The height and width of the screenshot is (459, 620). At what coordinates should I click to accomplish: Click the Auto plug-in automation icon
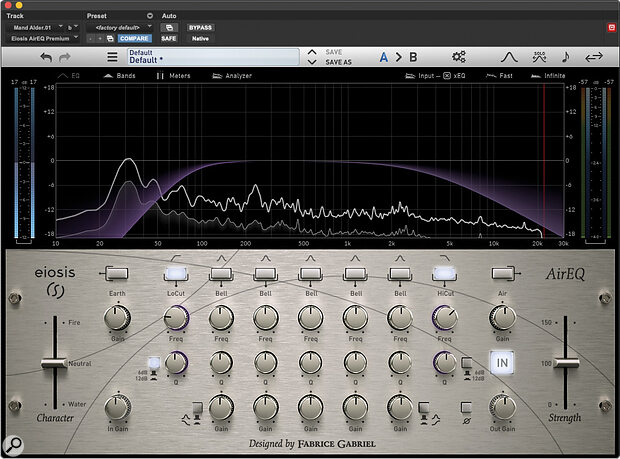169,27
